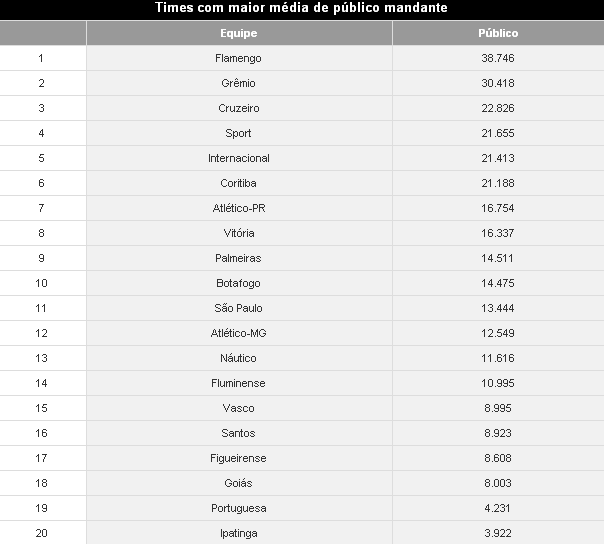Select the Internacional team cell

238,158
